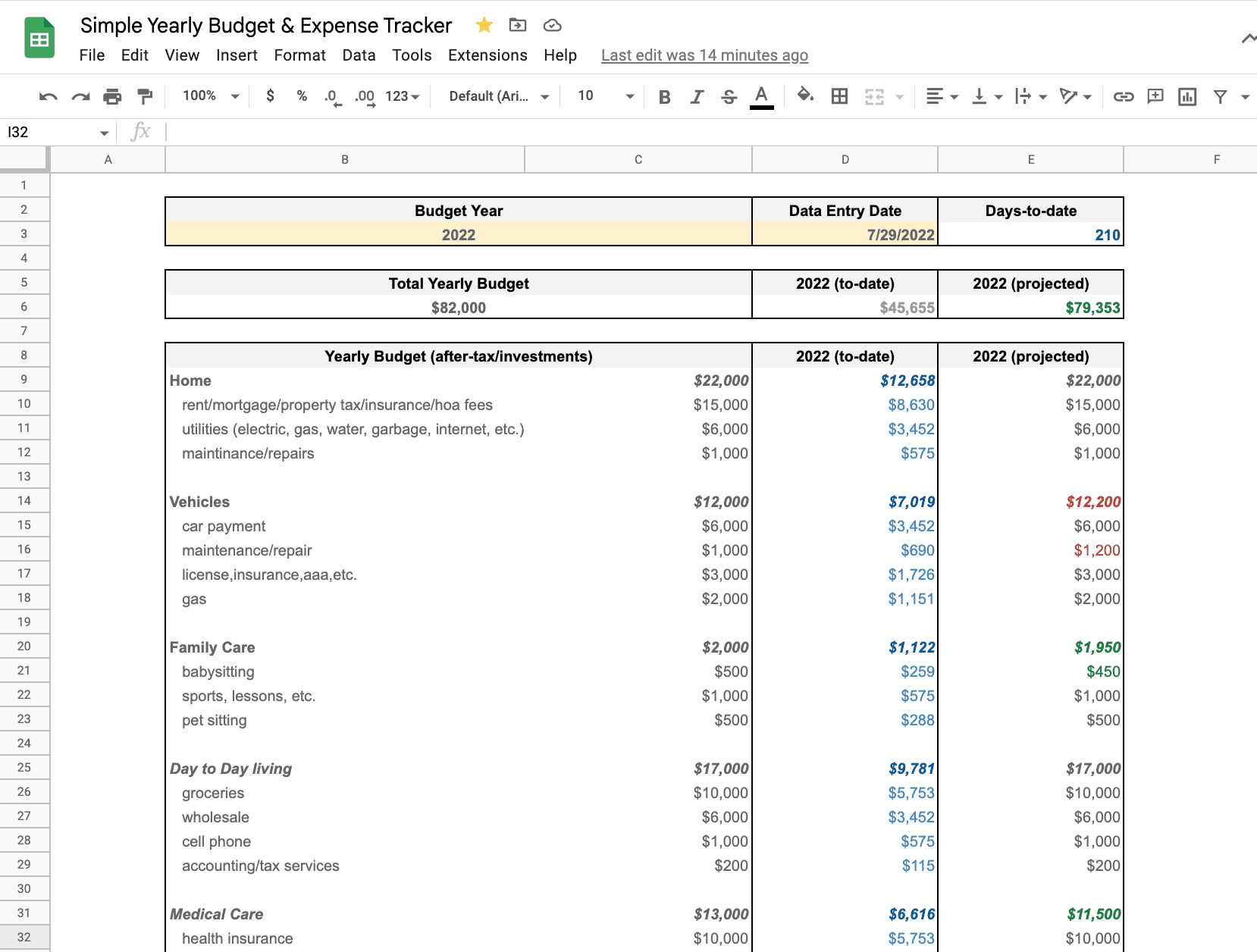Select the entire sheet with corner box
The image size is (1257, 952).
click(x=24, y=159)
